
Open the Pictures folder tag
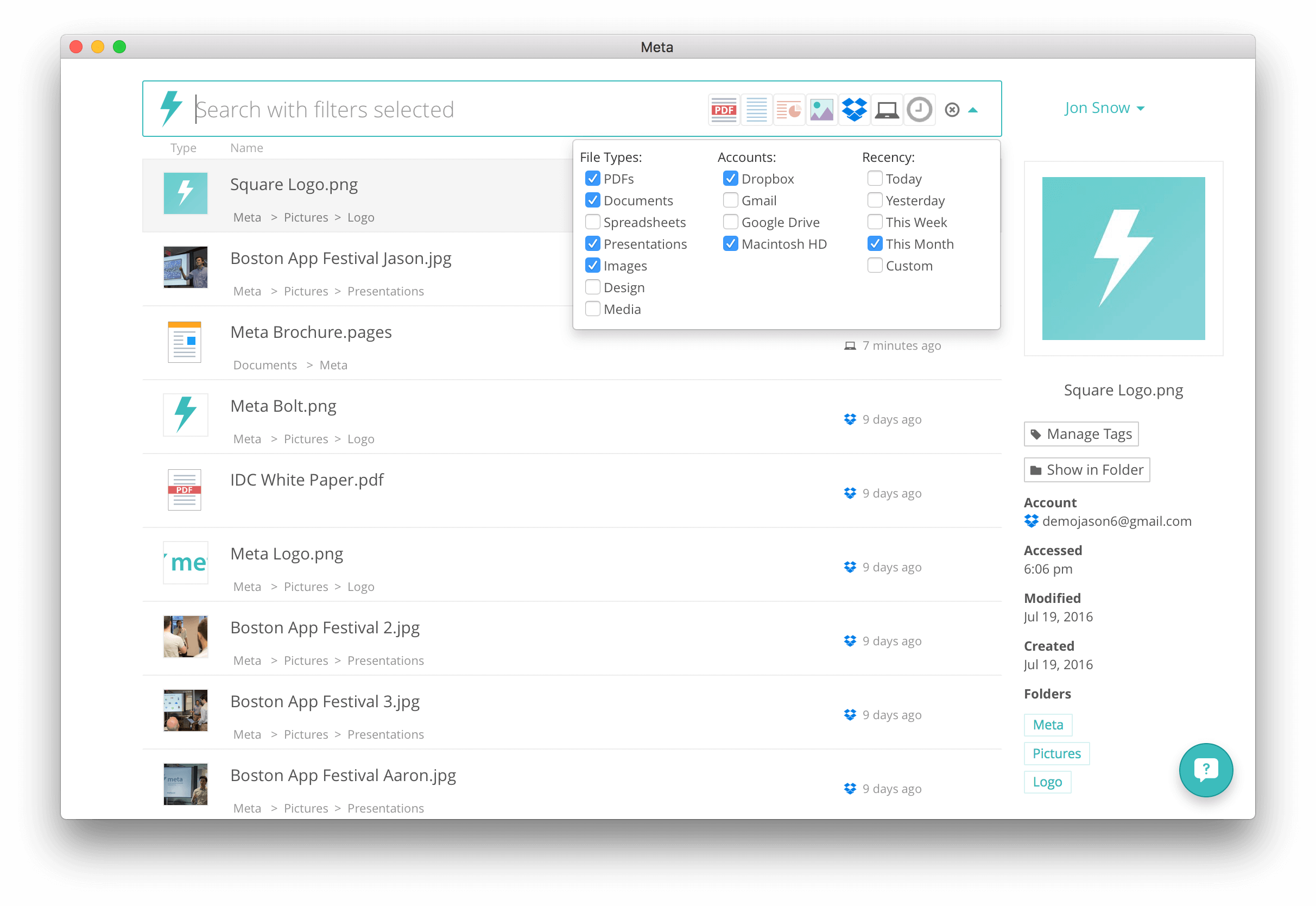[1056, 753]
